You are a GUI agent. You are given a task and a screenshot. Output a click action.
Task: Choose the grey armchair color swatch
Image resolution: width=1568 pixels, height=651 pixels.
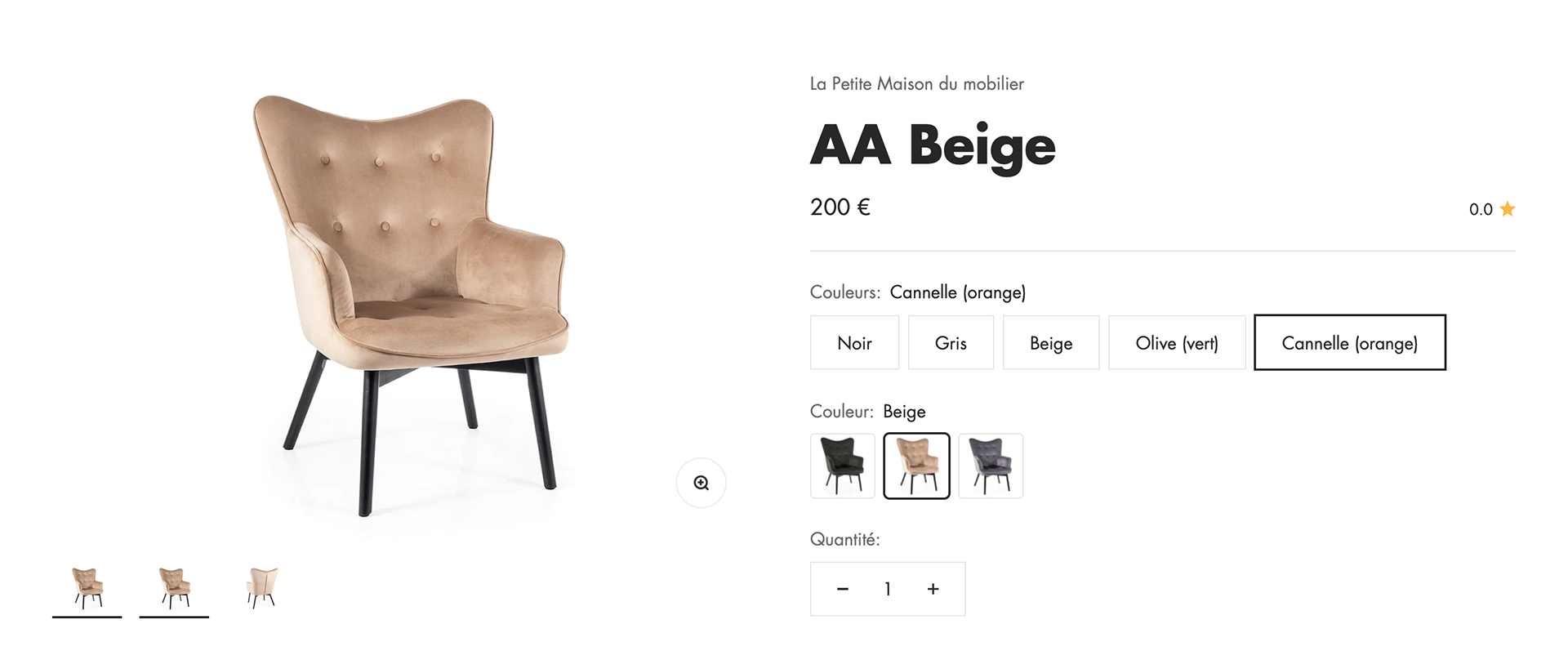point(991,466)
